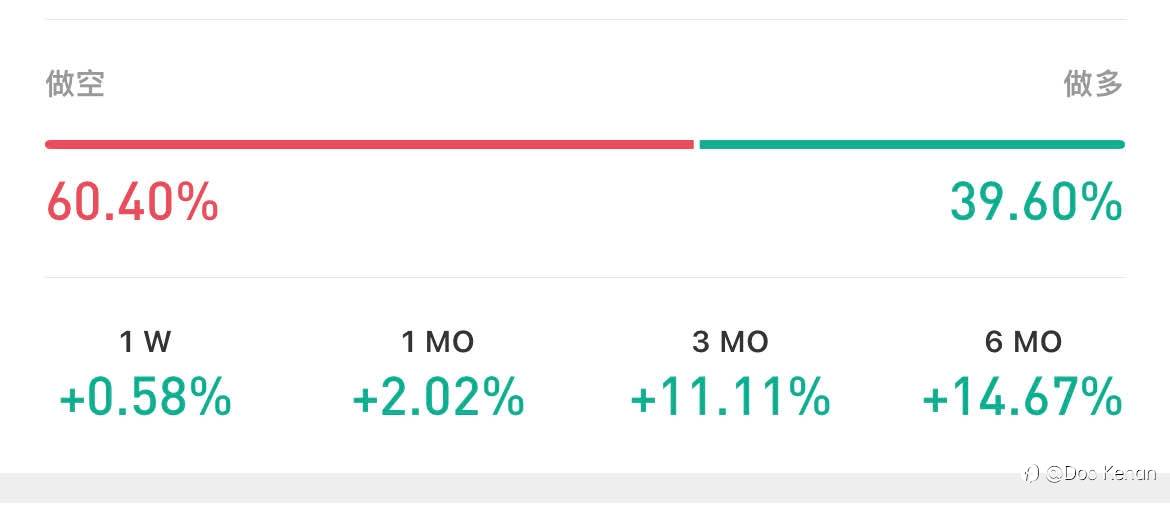Click the 做多 (long) label
Viewport: 1170px width, 506px height.
pyautogui.click(x=1093, y=83)
